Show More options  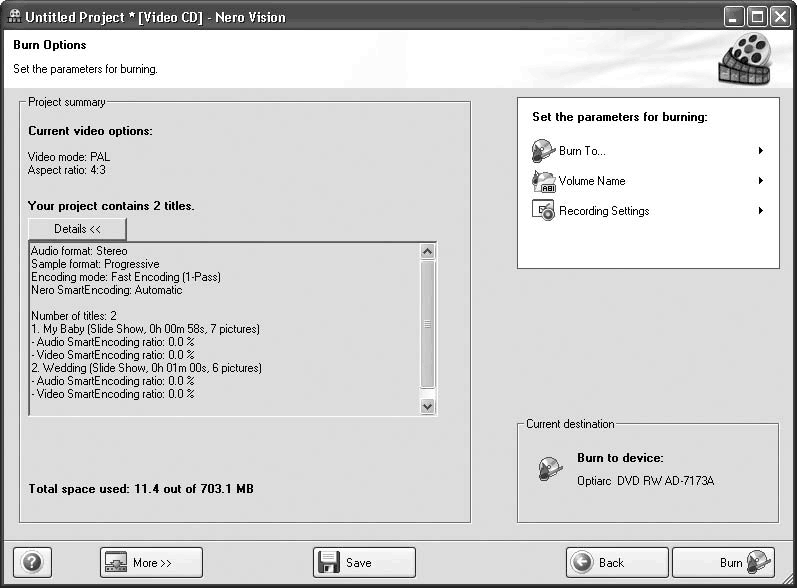point(151,562)
